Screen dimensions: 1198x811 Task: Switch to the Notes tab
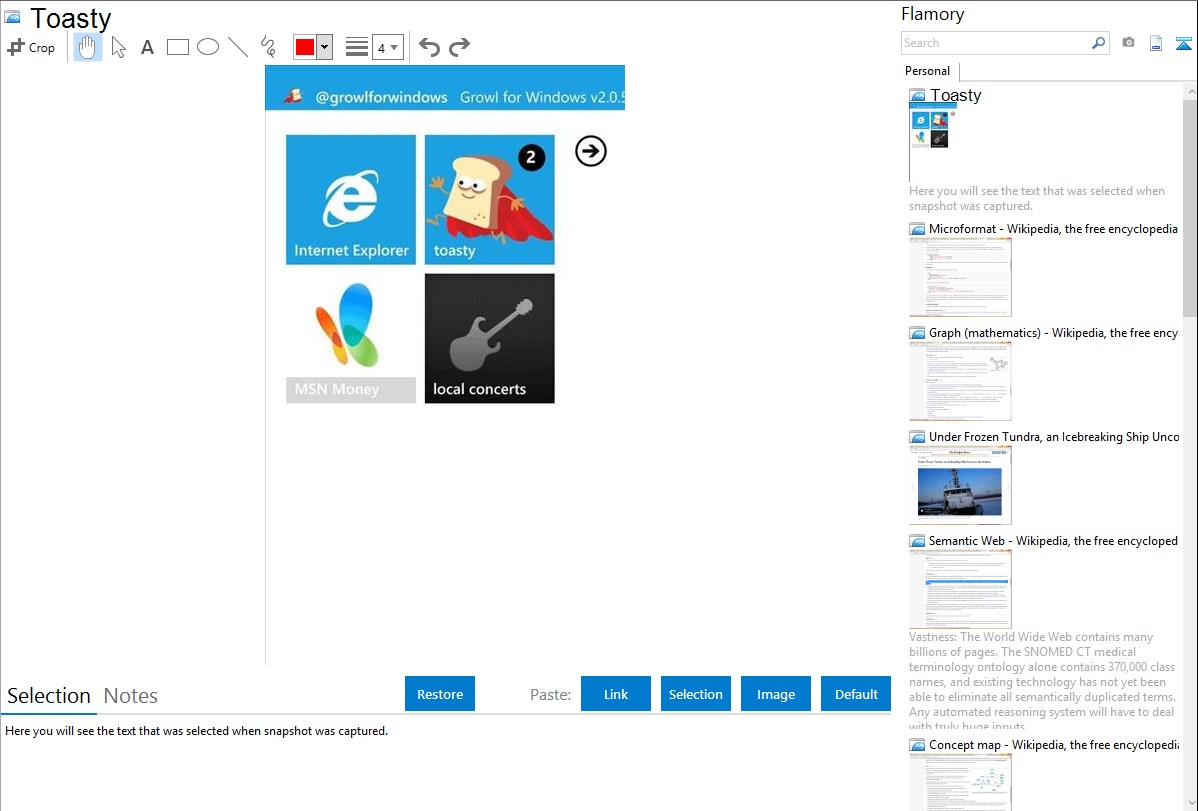tap(131, 696)
